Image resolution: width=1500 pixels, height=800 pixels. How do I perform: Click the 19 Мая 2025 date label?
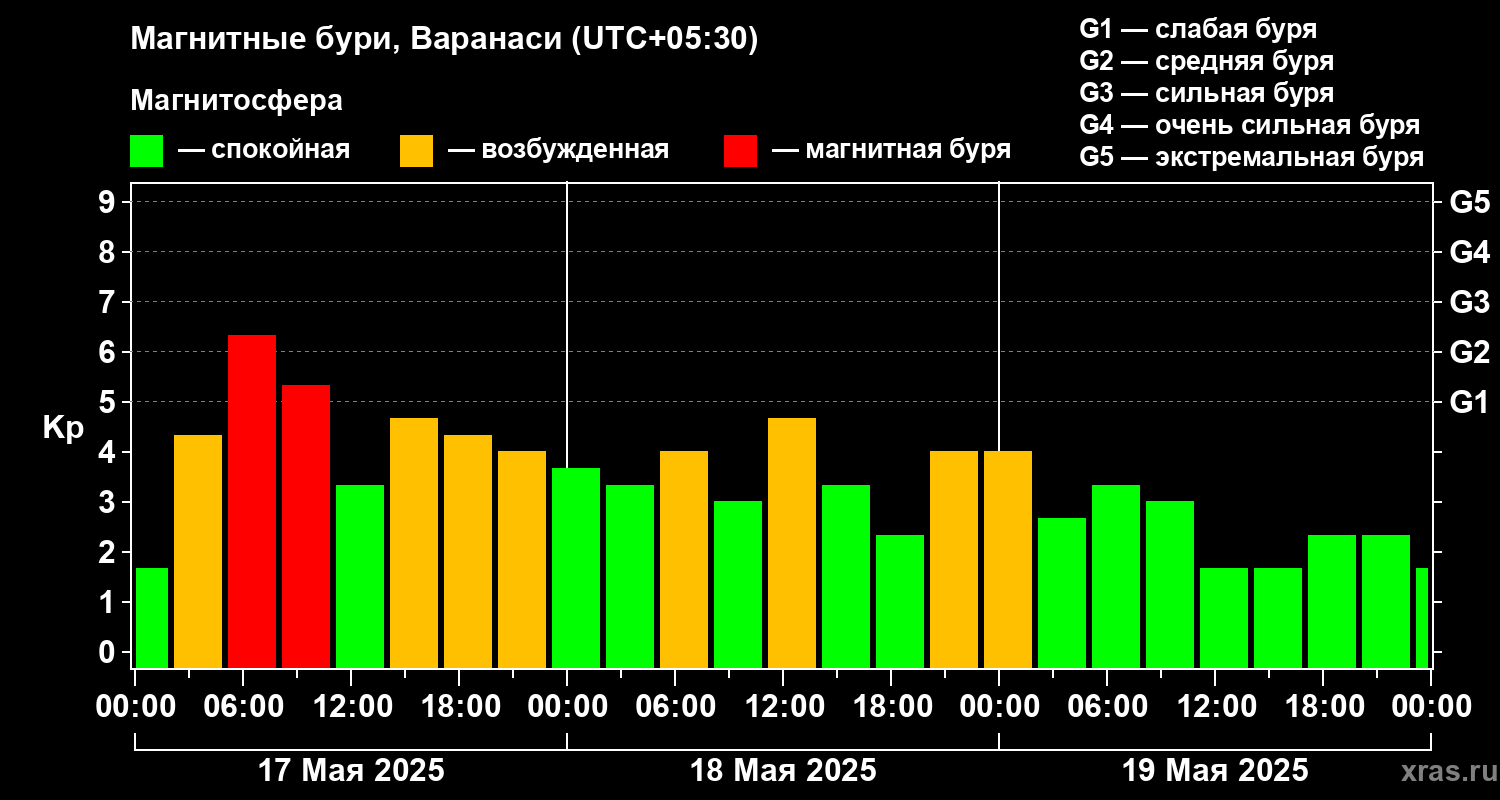1215,771
